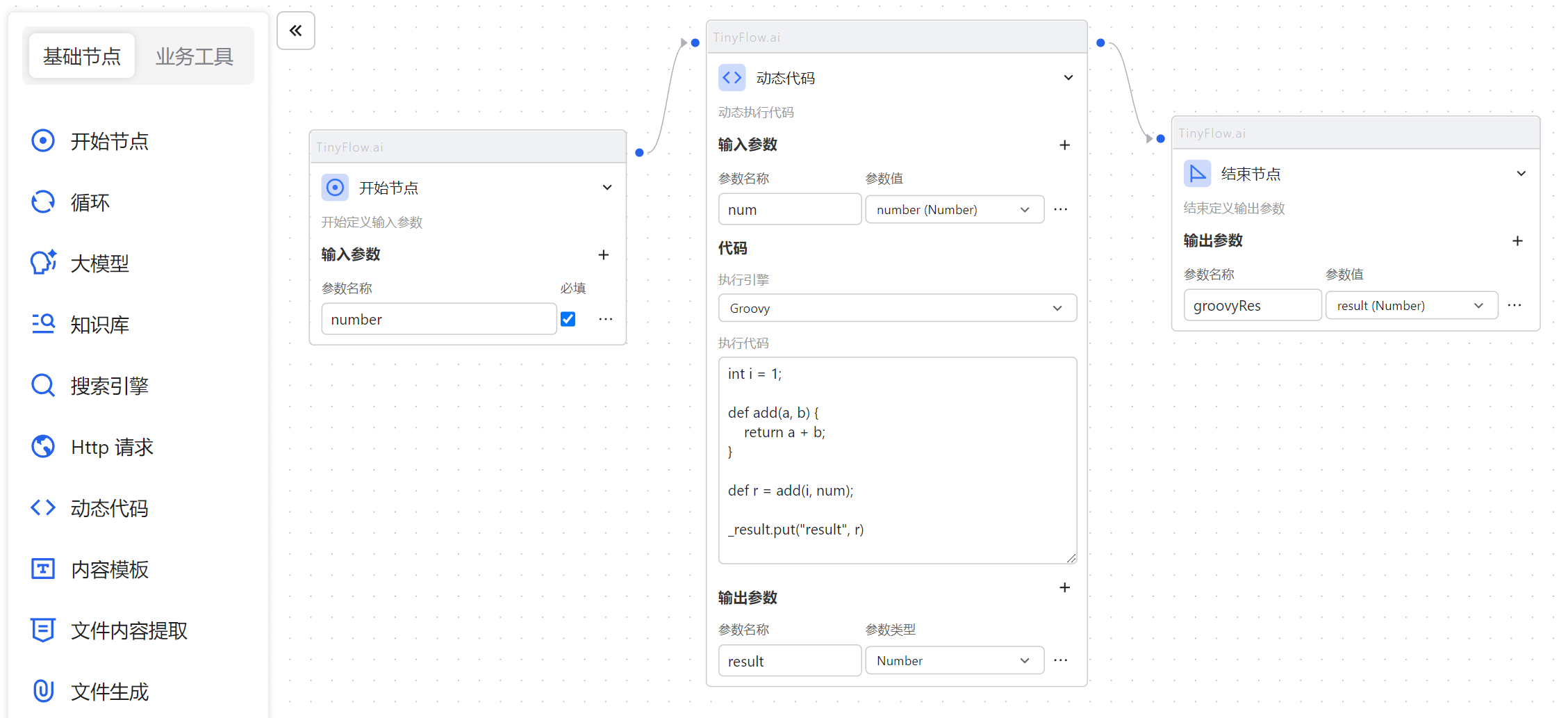Open the number (Number) parameter value dropdown

point(955,209)
